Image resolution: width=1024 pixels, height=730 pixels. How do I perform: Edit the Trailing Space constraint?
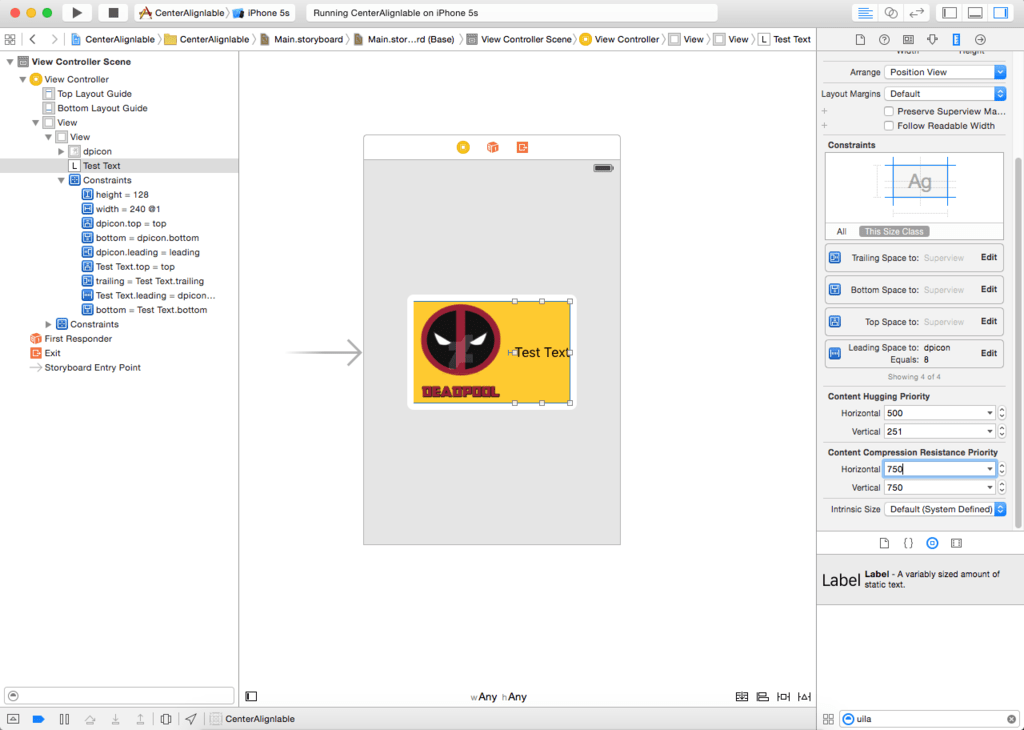point(989,257)
